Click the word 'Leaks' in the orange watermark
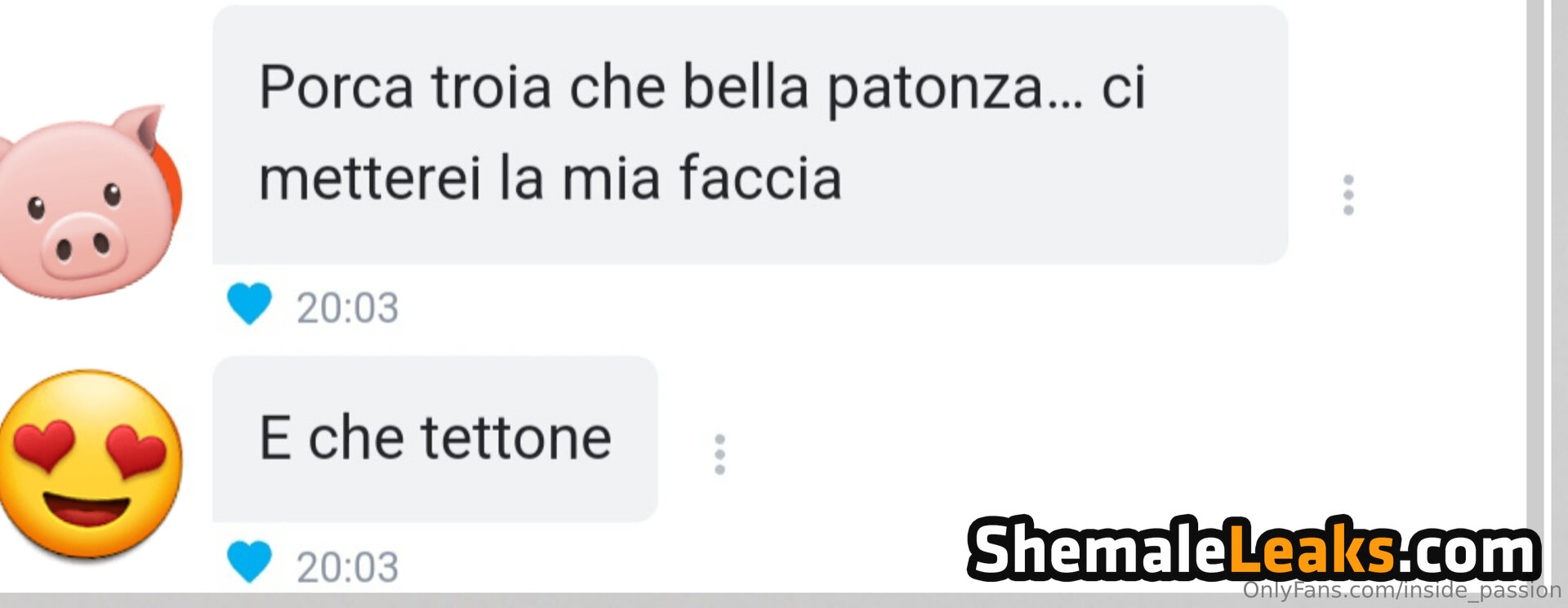Image resolution: width=1568 pixels, height=608 pixels. [x=1312, y=550]
